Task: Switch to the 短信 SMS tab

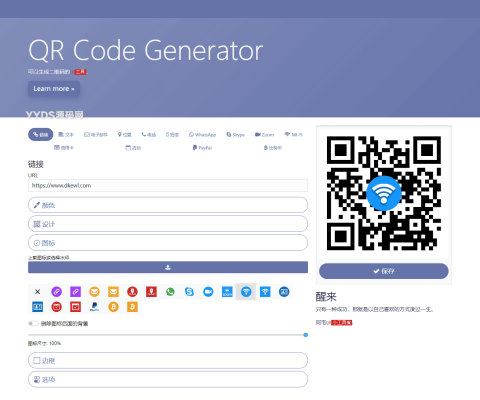Action: pos(172,135)
